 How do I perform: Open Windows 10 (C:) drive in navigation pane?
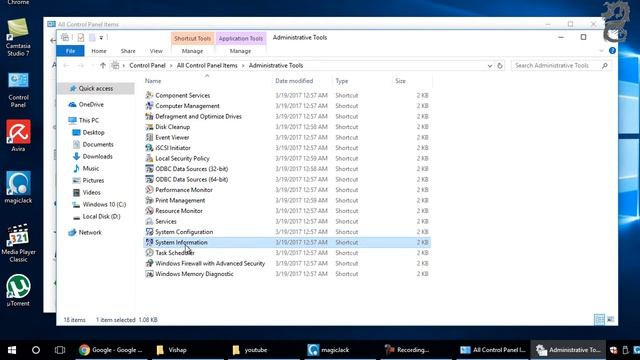[104, 204]
